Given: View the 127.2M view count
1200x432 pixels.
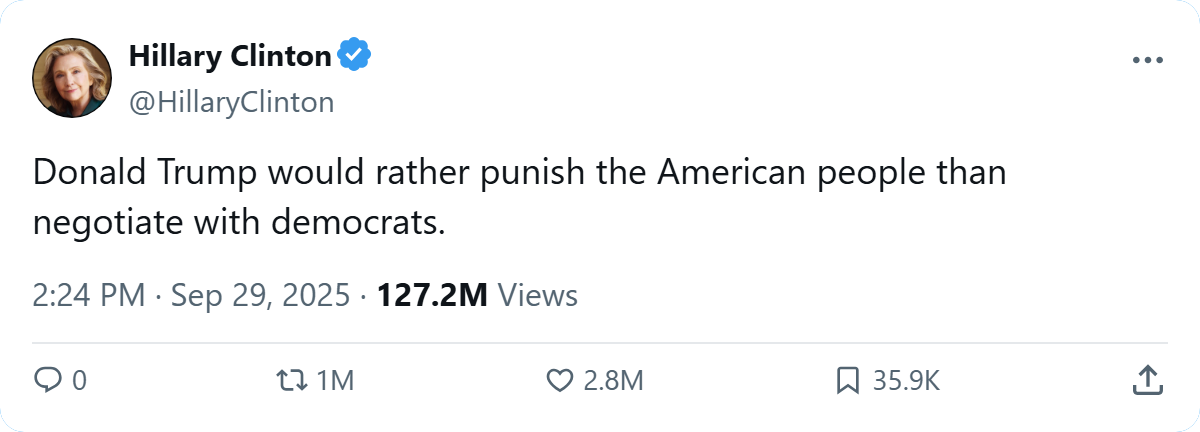Looking at the screenshot, I should [x=431, y=295].
